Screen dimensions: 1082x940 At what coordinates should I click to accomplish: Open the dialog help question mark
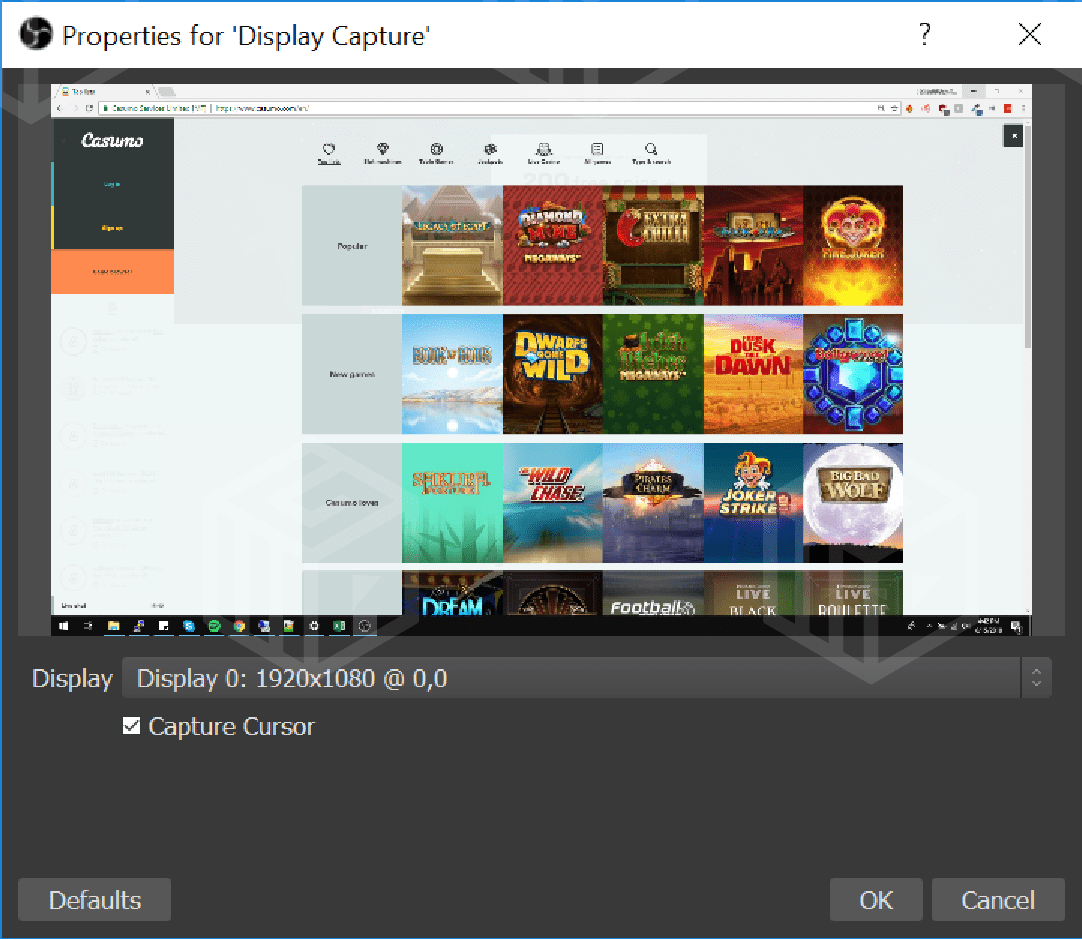[x=925, y=34]
